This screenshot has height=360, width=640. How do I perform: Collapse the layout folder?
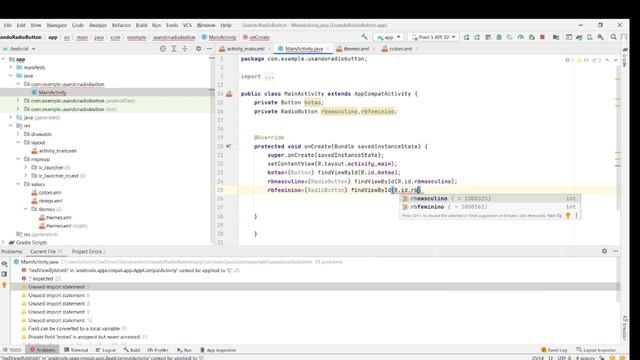pos(18,142)
